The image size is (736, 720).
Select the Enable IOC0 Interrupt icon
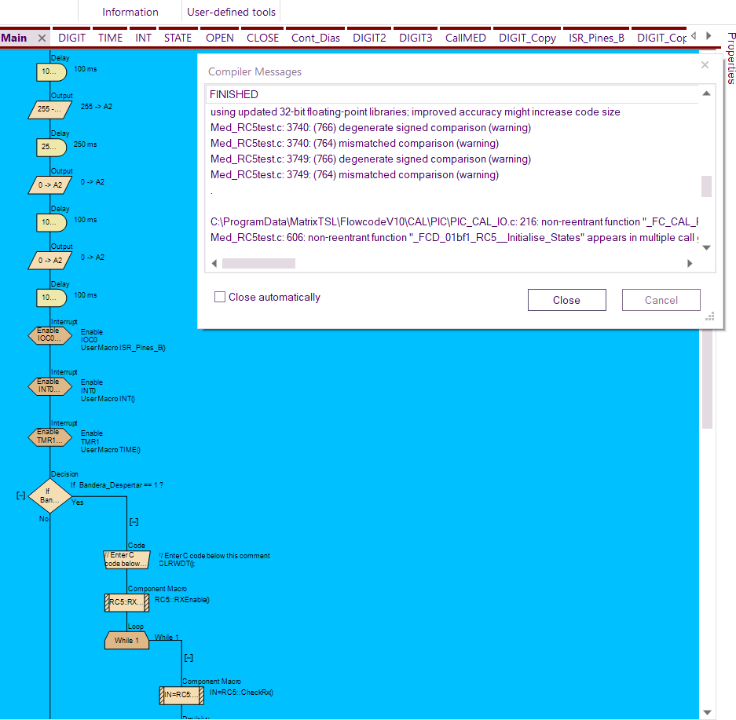[x=50, y=335]
